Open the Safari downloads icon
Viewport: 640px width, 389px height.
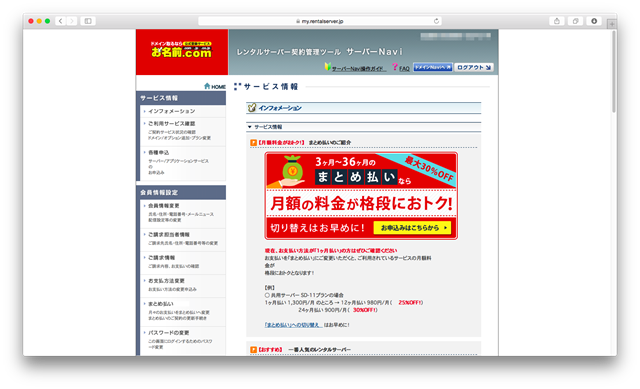tap(594, 21)
